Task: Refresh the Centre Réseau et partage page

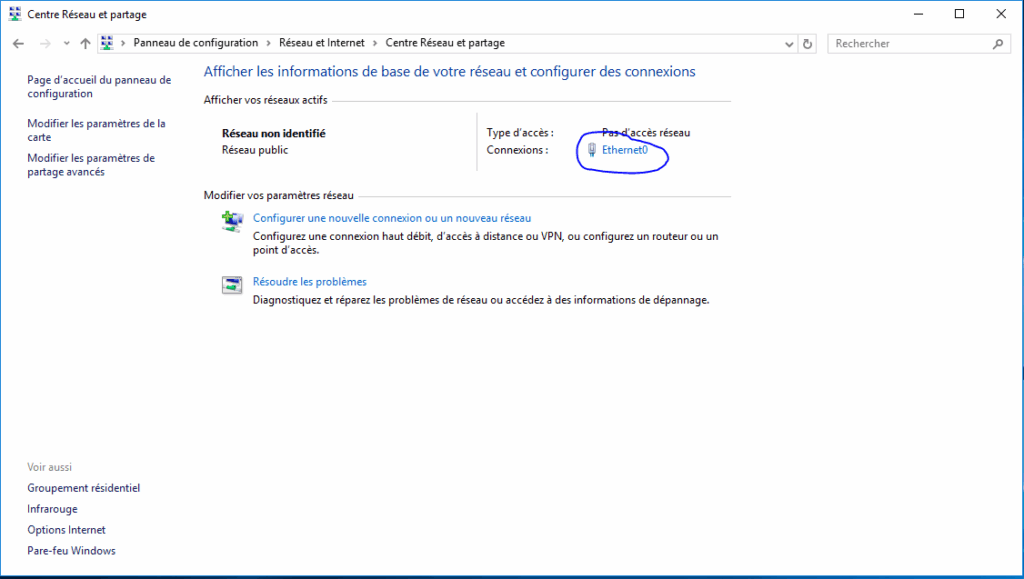Action: pyautogui.click(x=808, y=44)
